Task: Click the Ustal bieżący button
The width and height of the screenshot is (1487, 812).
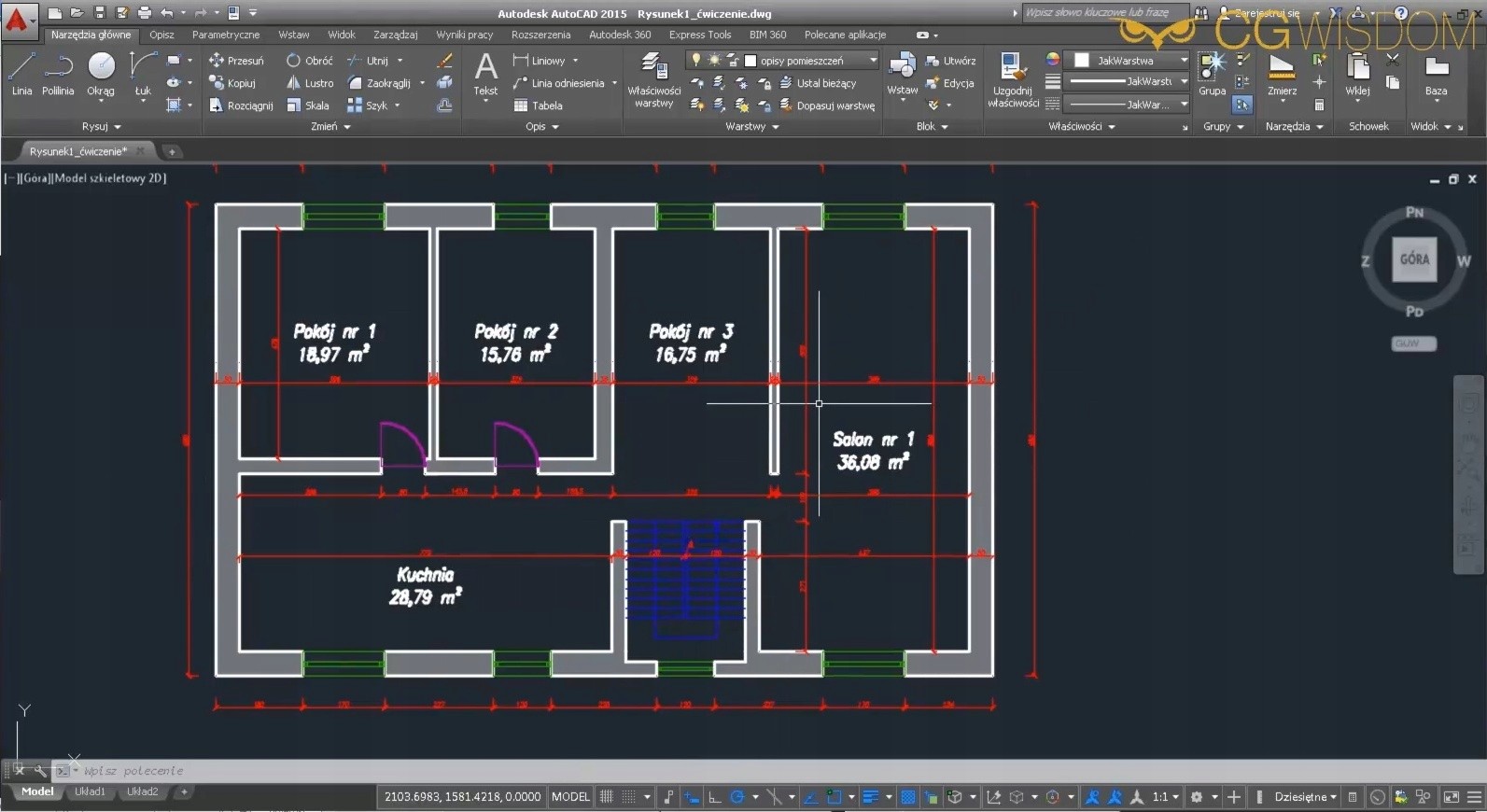Action: click(819, 83)
